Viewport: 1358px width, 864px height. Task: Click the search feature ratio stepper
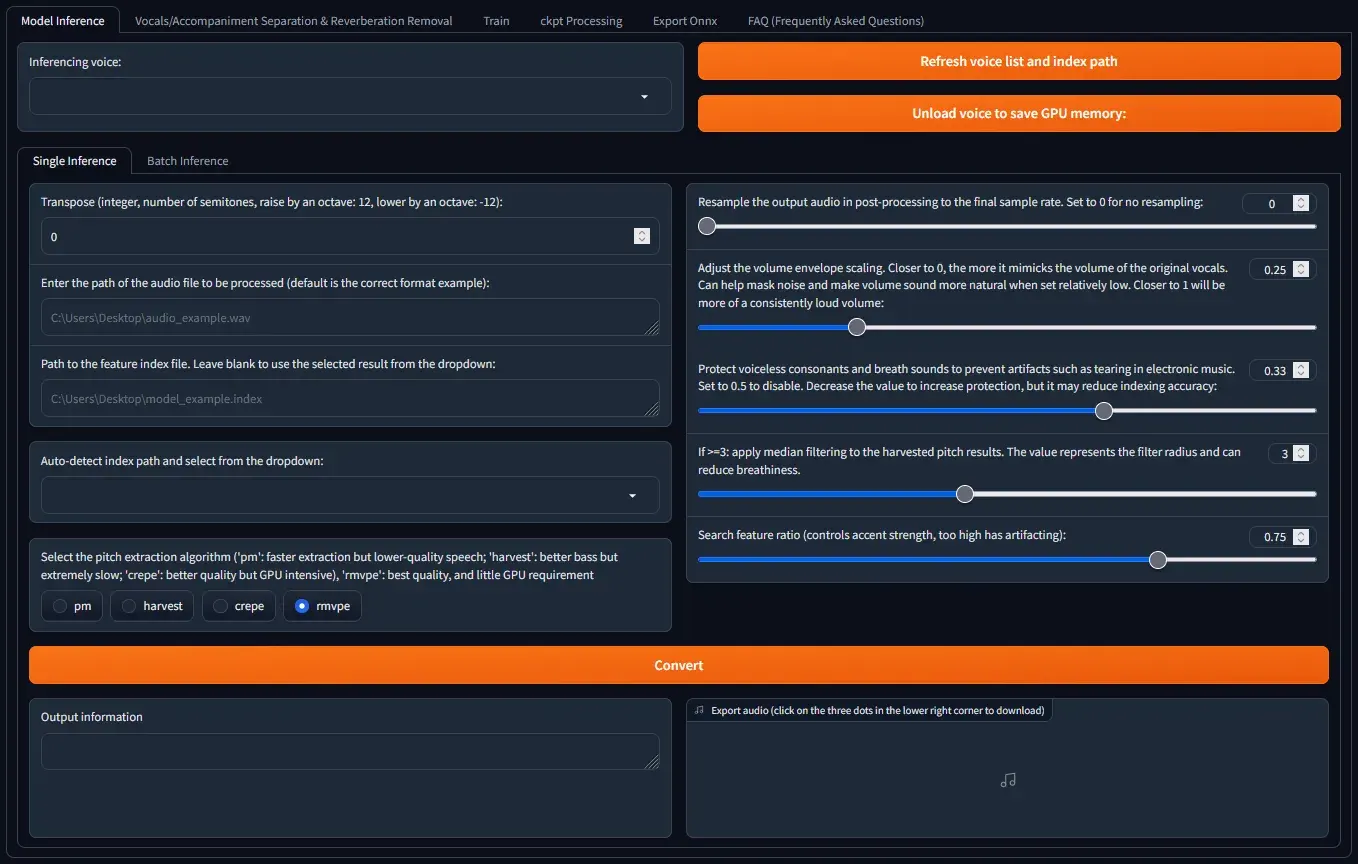pyautogui.click(x=1300, y=536)
